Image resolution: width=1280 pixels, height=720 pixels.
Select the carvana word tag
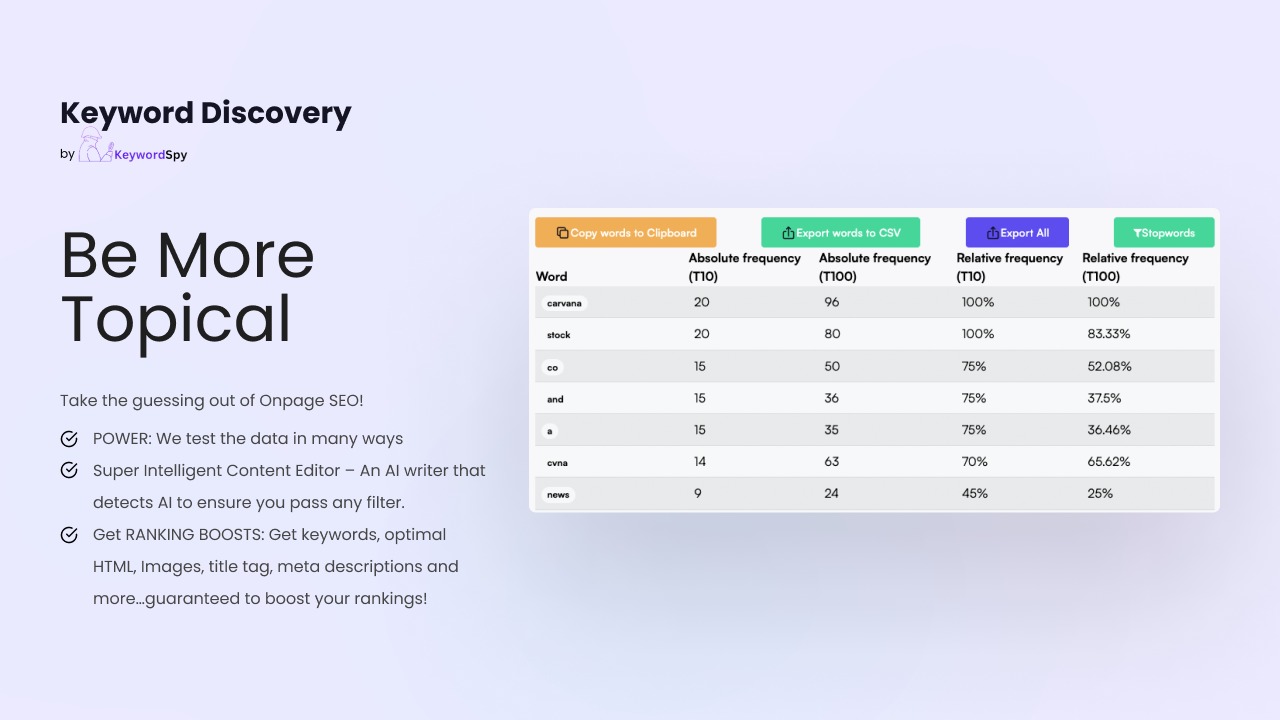pyautogui.click(x=564, y=303)
